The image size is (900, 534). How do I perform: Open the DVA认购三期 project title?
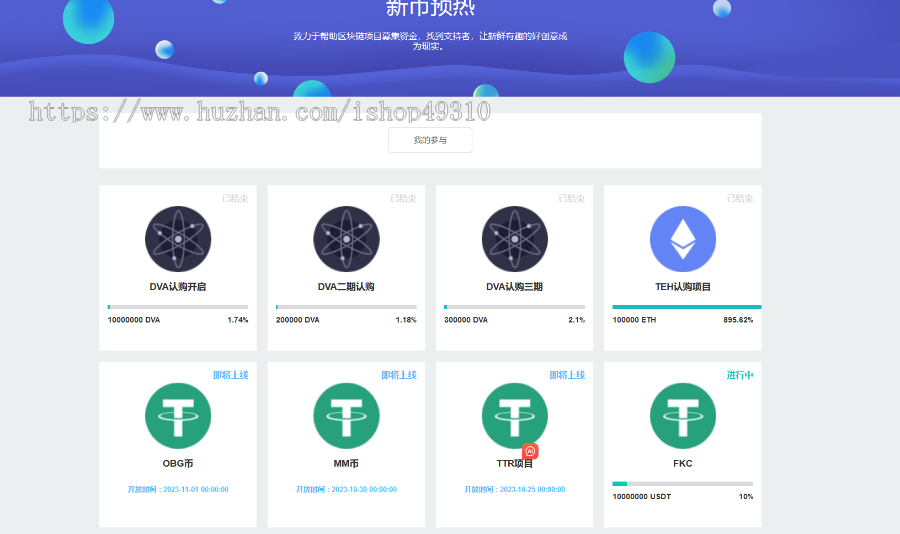coord(514,287)
